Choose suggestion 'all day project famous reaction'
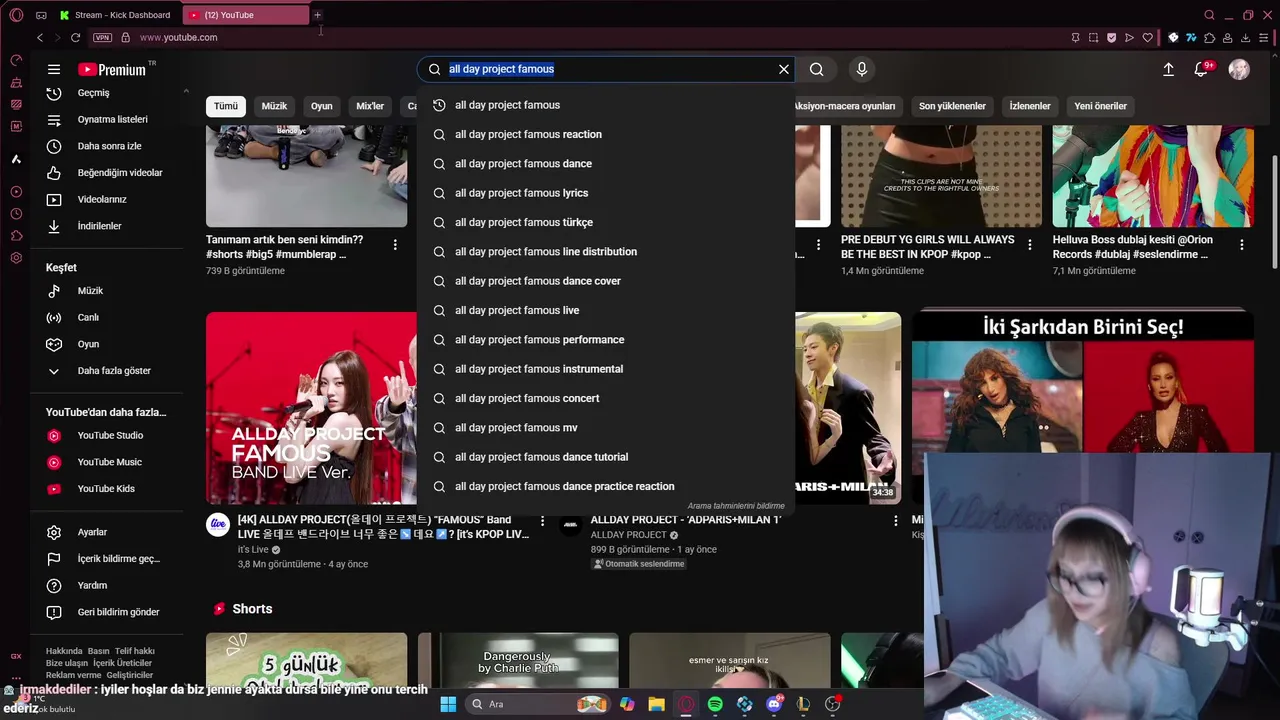1280x720 pixels. point(606,134)
